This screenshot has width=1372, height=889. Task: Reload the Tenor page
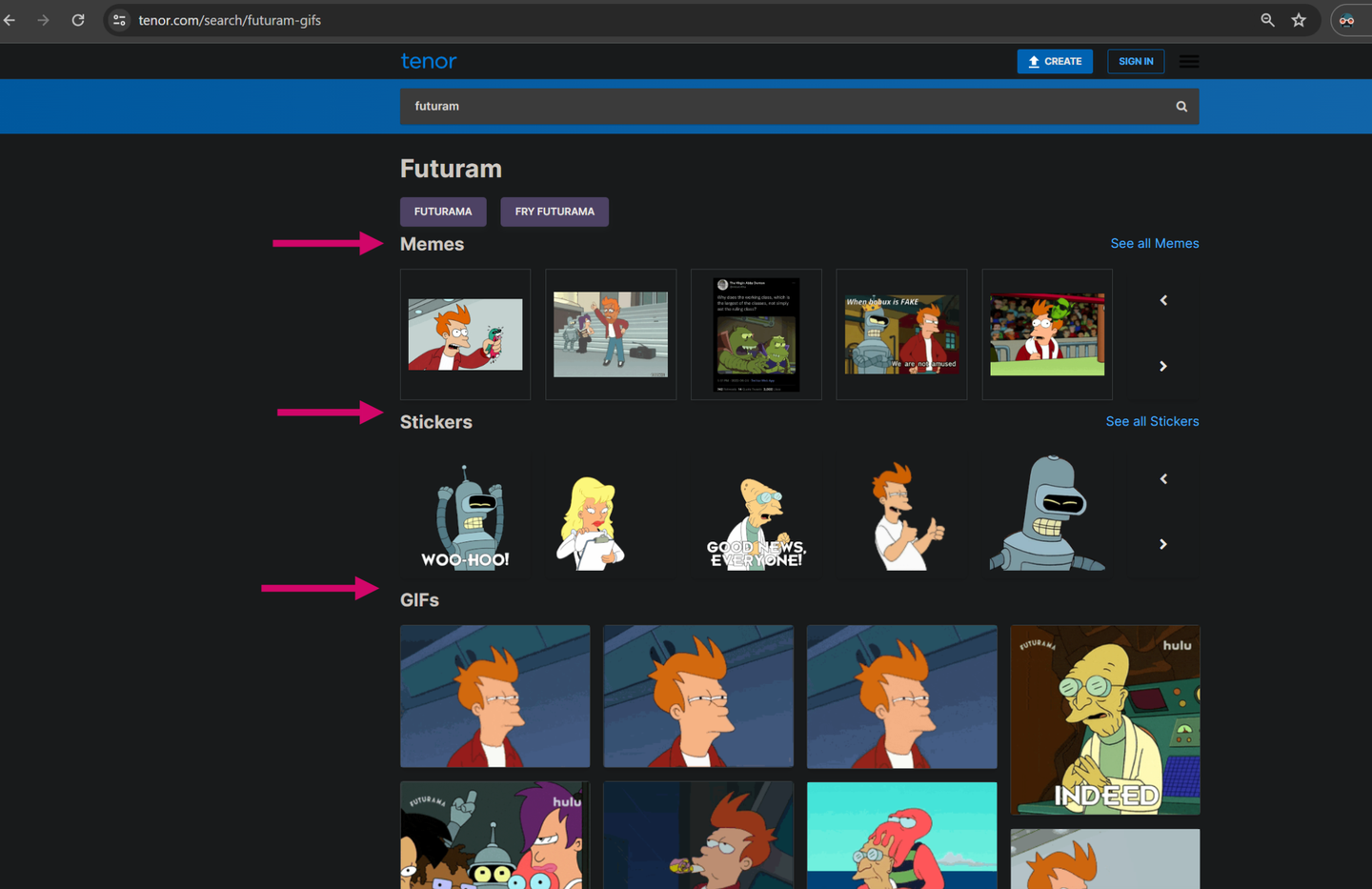click(78, 20)
